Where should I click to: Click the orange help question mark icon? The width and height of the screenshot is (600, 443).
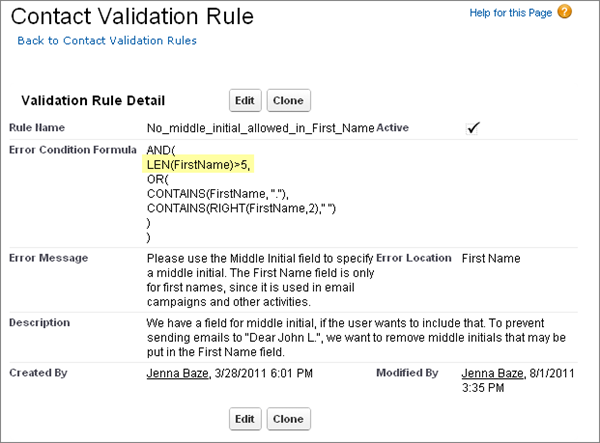click(x=565, y=13)
